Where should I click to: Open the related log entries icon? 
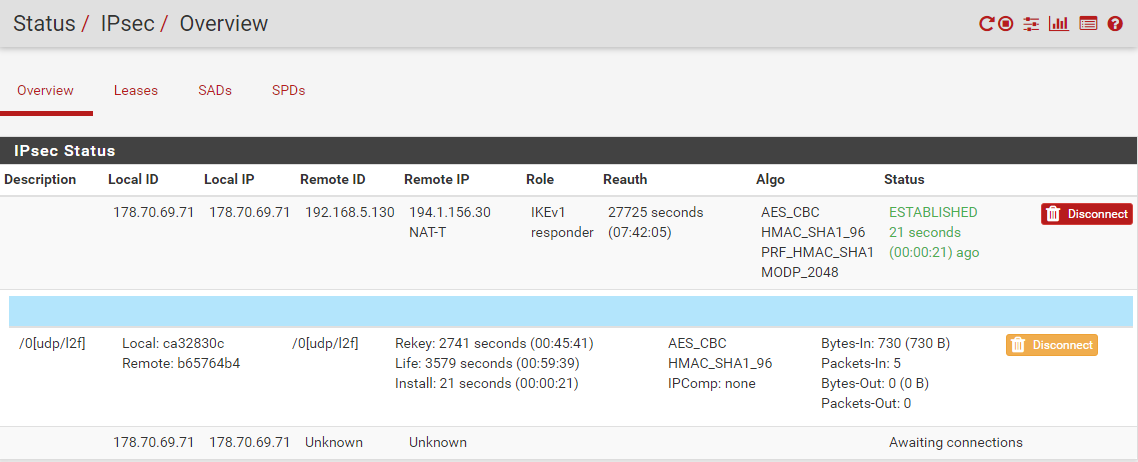pos(1089,24)
